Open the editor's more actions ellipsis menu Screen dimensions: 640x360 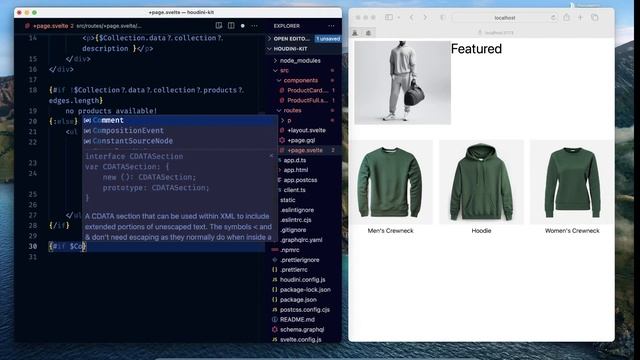(x=254, y=26)
